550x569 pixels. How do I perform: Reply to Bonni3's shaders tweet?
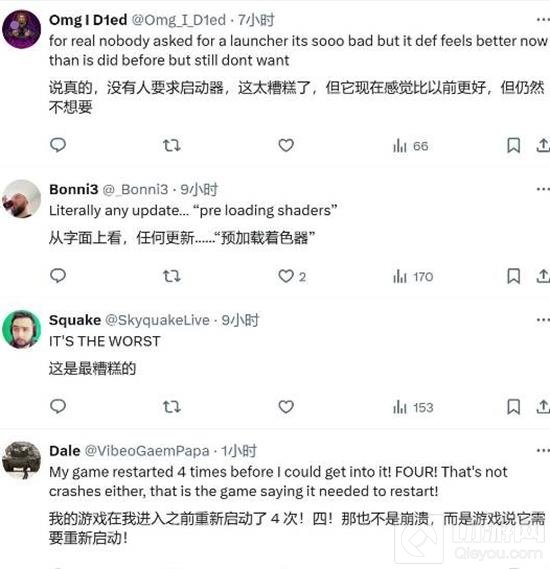pos(58,276)
